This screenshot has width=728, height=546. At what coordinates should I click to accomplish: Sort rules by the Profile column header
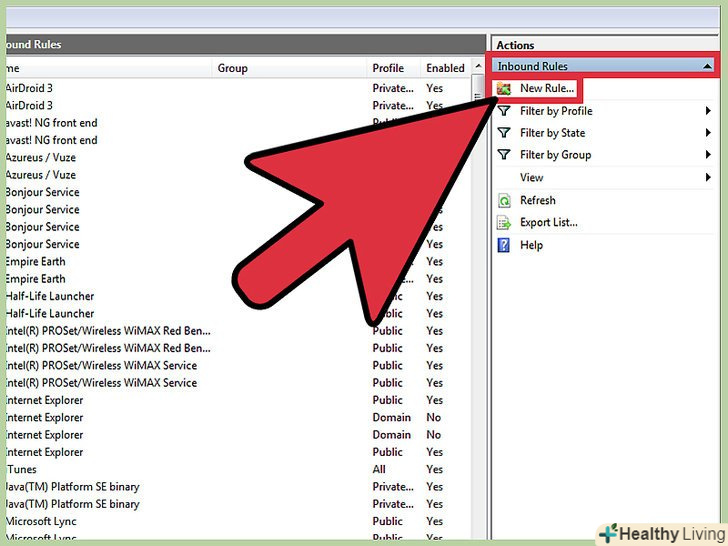(x=393, y=68)
